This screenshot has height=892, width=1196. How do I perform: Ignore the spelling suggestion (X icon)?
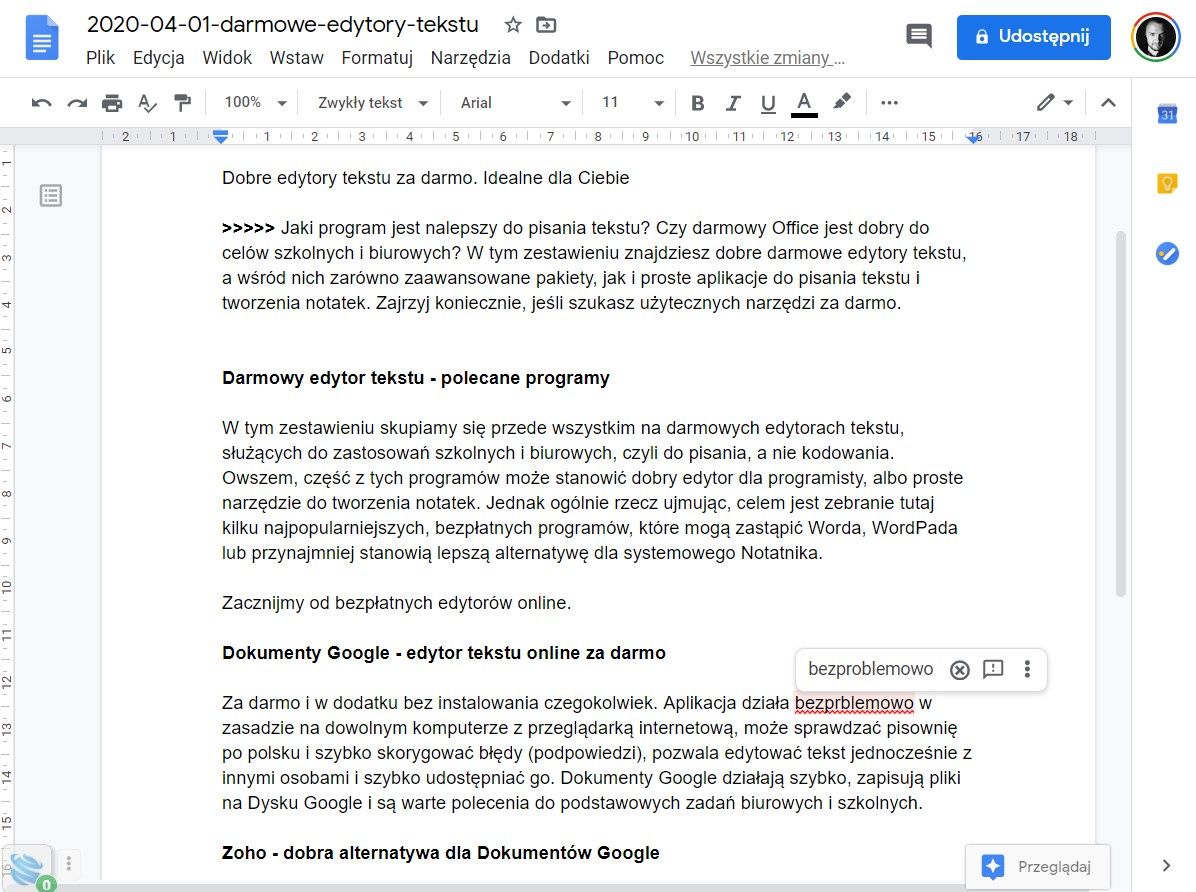pos(960,670)
